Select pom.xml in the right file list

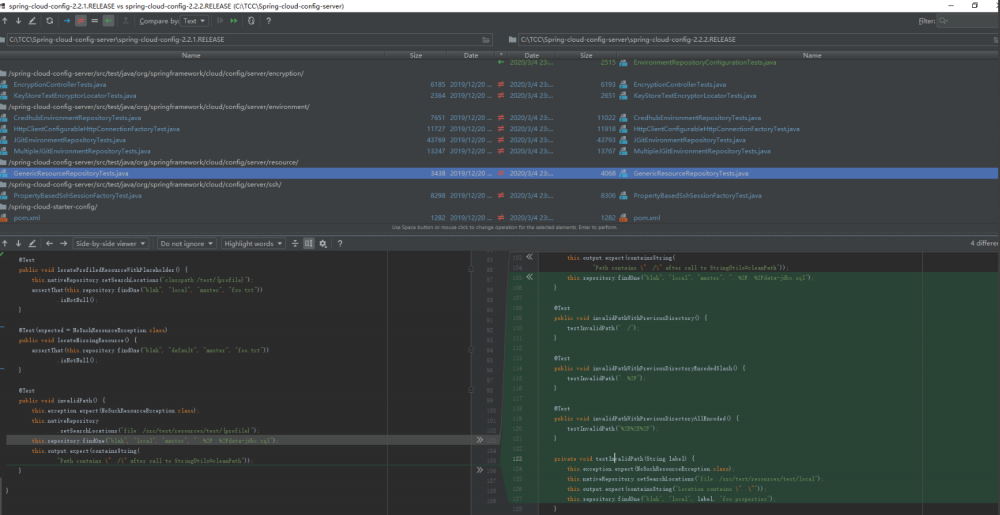(x=645, y=217)
